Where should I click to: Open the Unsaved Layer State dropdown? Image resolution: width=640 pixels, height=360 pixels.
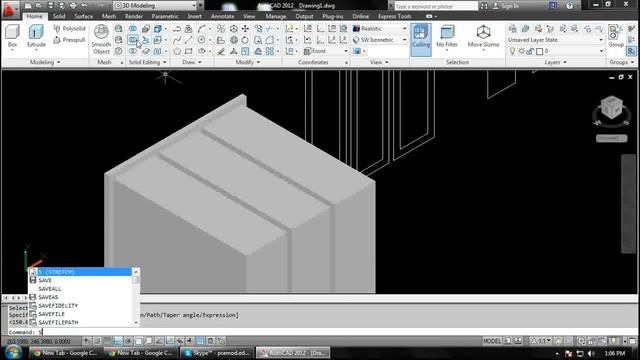[x=555, y=40]
